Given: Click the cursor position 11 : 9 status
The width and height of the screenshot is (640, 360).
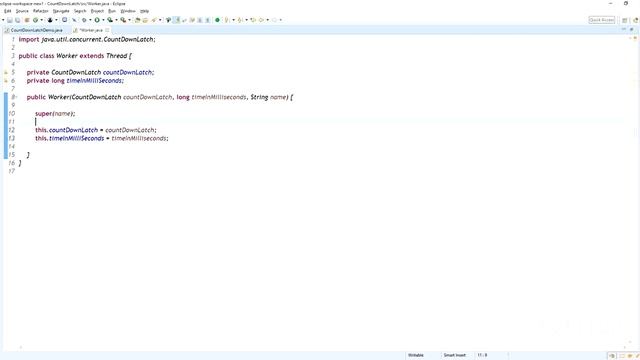Looking at the screenshot, I should 482,355.
